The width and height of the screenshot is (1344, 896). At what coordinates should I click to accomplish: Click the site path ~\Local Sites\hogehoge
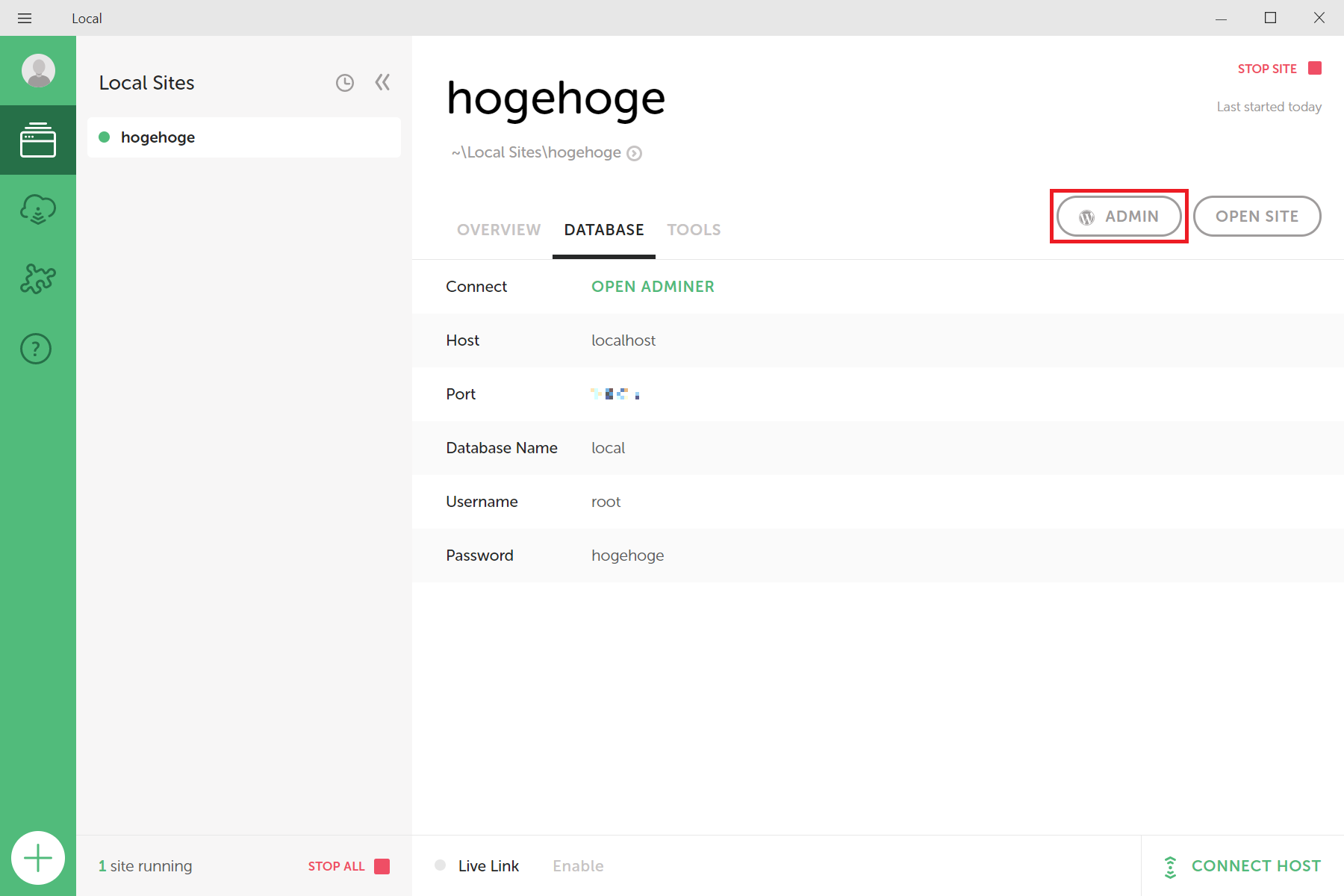point(536,152)
